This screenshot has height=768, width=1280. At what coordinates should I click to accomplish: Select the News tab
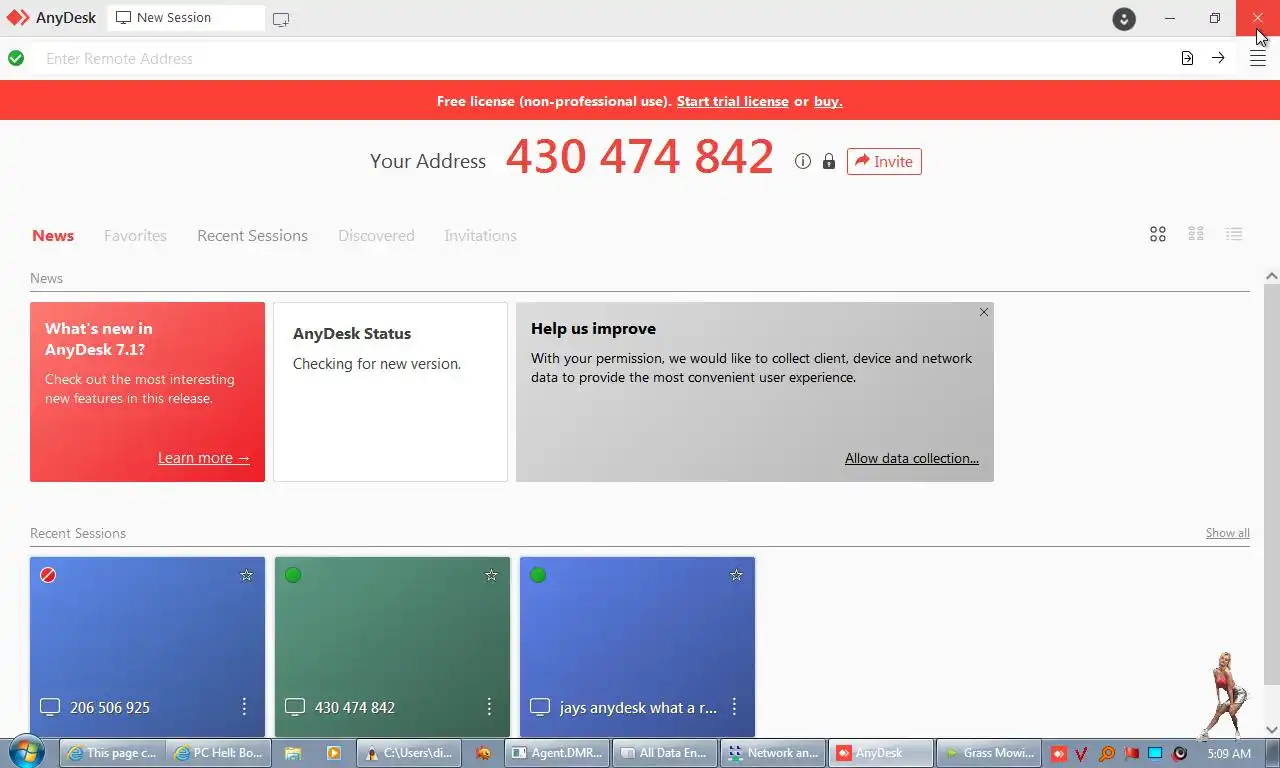pyautogui.click(x=53, y=236)
